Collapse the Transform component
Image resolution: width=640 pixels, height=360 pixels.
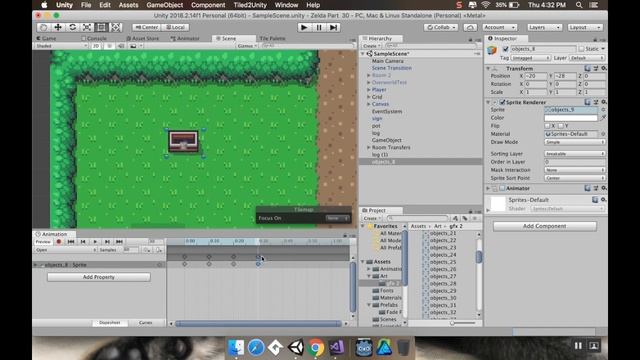click(489, 69)
